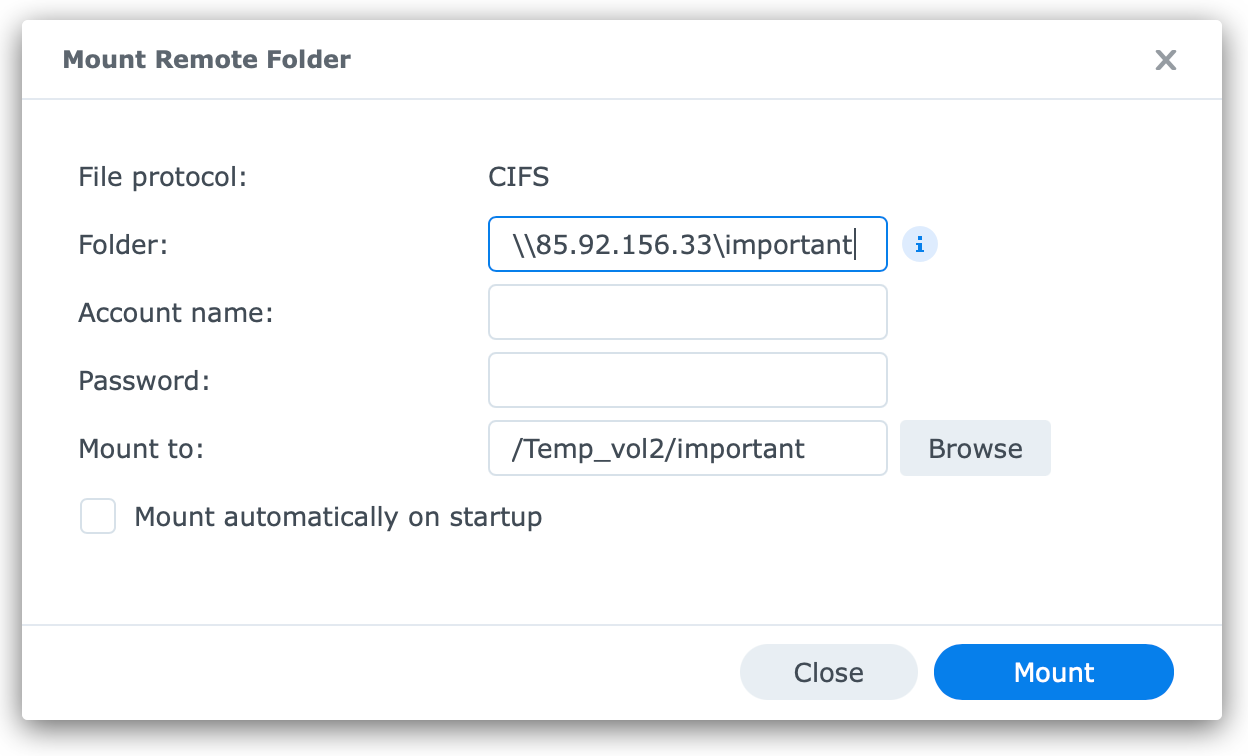The image size is (1248, 756).
Task: Click 'Temp_vol2' text inside Mount to field
Action: pos(594,449)
